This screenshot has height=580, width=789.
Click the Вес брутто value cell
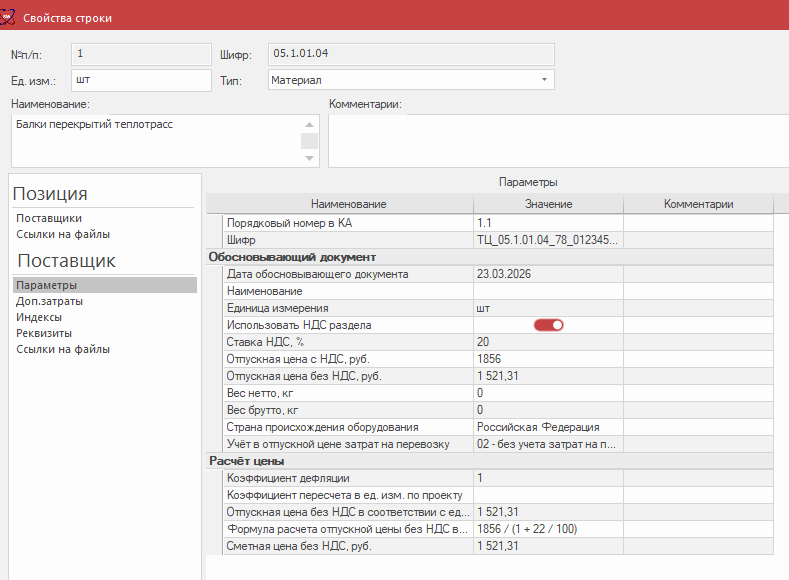[x=548, y=410]
